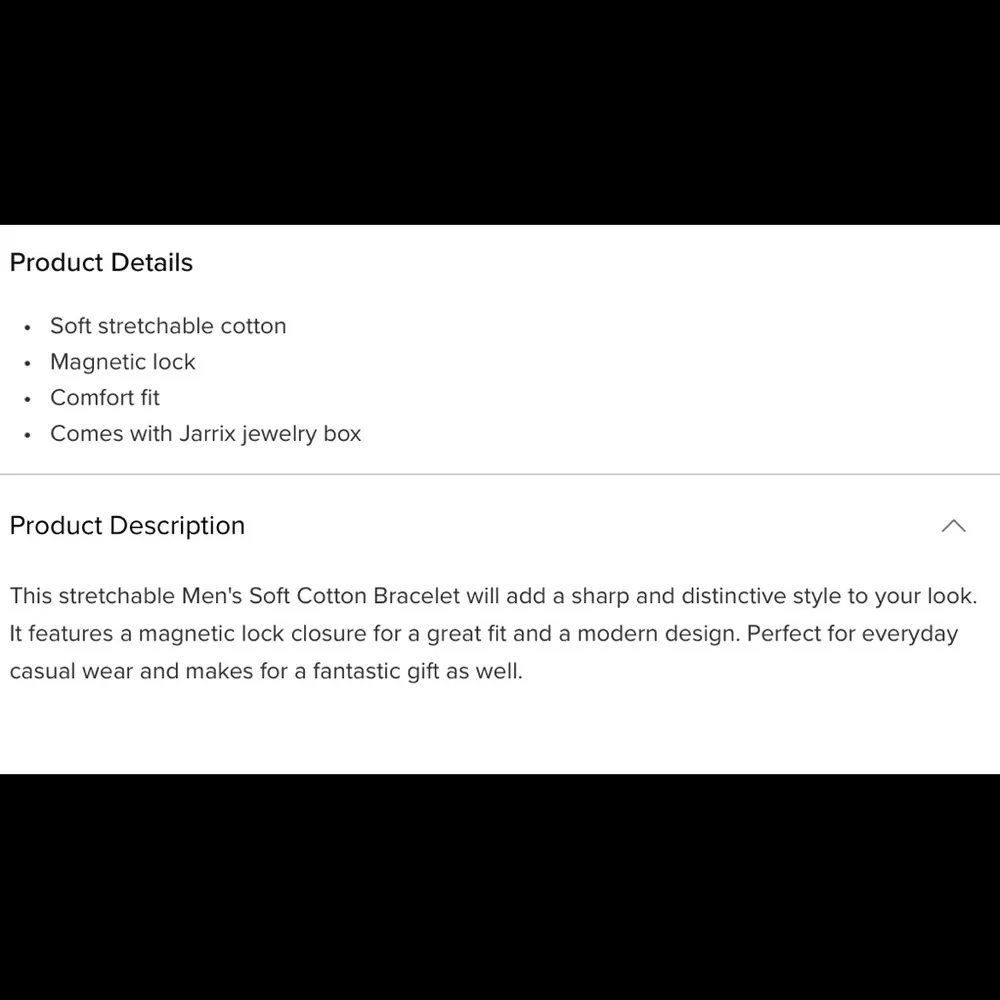Click the Product Details heading

(x=101, y=263)
